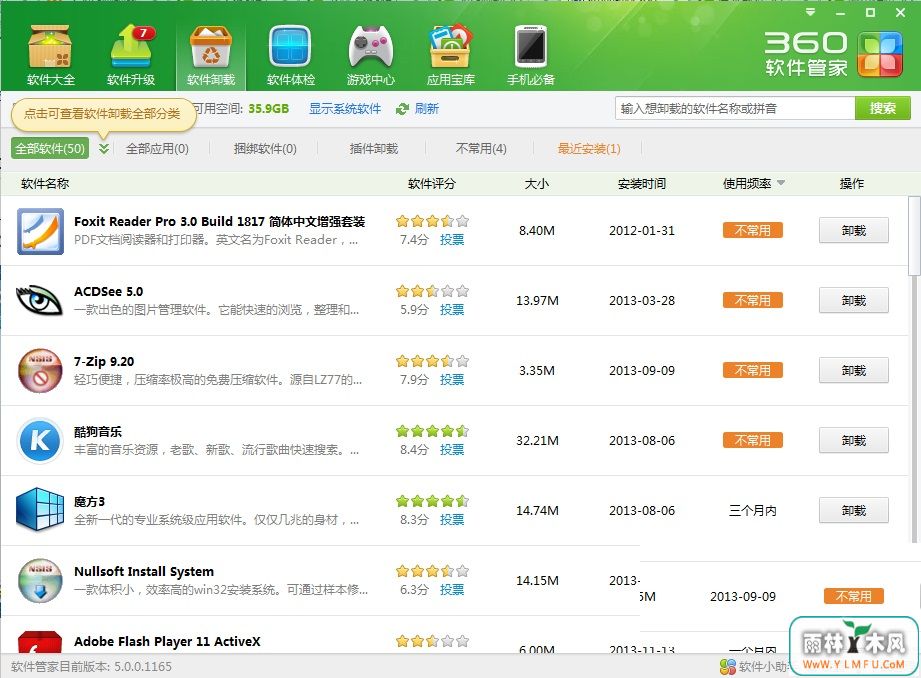
Task: Rate Foxit Reader using its star rating
Action: (x=432, y=221)
